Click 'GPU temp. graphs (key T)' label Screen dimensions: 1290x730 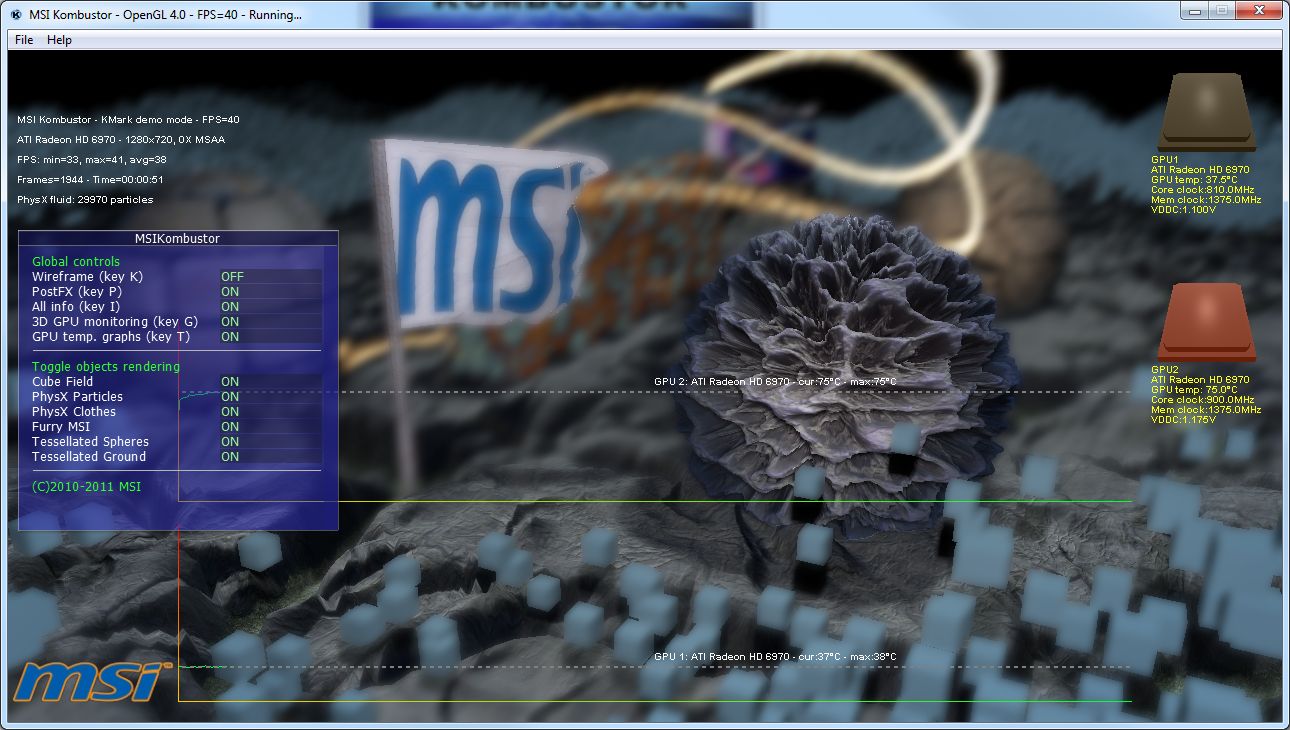(x=111, y=337)
